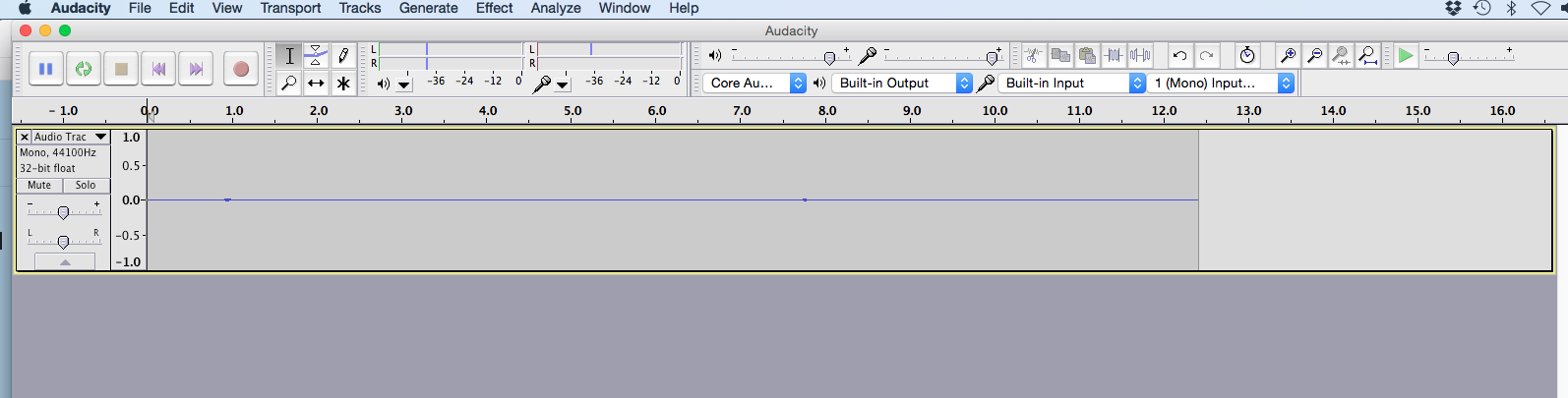Close the audio track with X

point(25,137)
